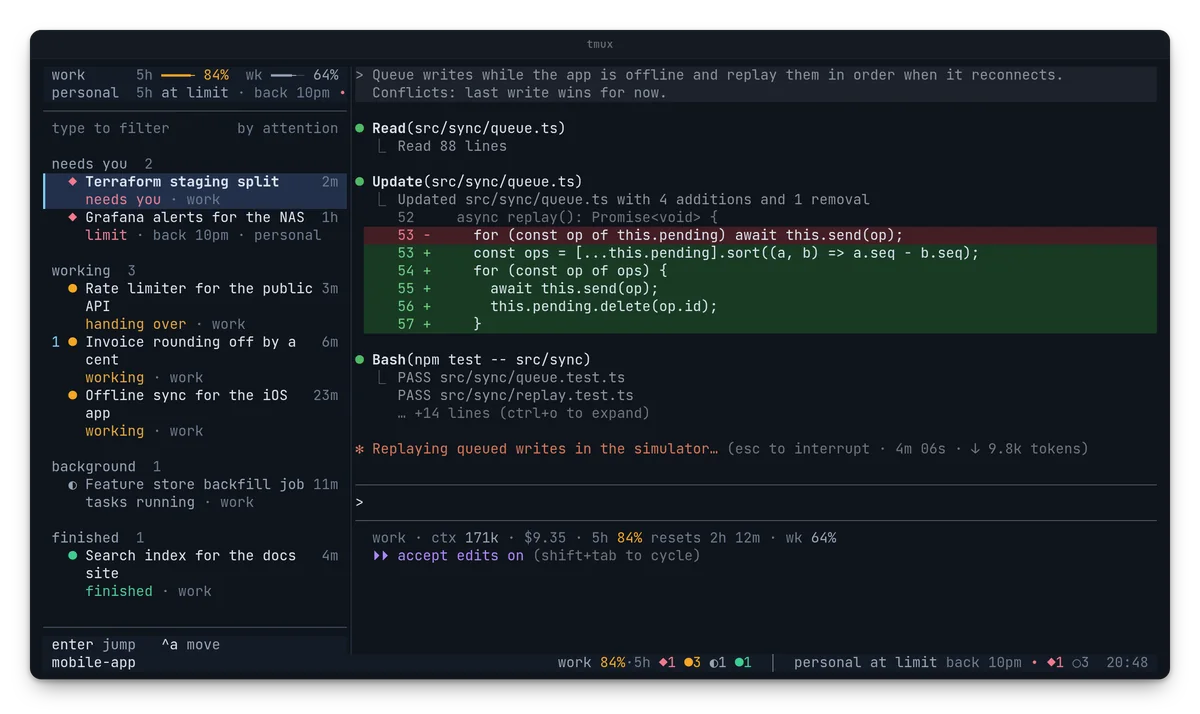Click the half-circle count 1 in the status bar
Viewport: 1200px width, 714px height.
coord(718,663)
